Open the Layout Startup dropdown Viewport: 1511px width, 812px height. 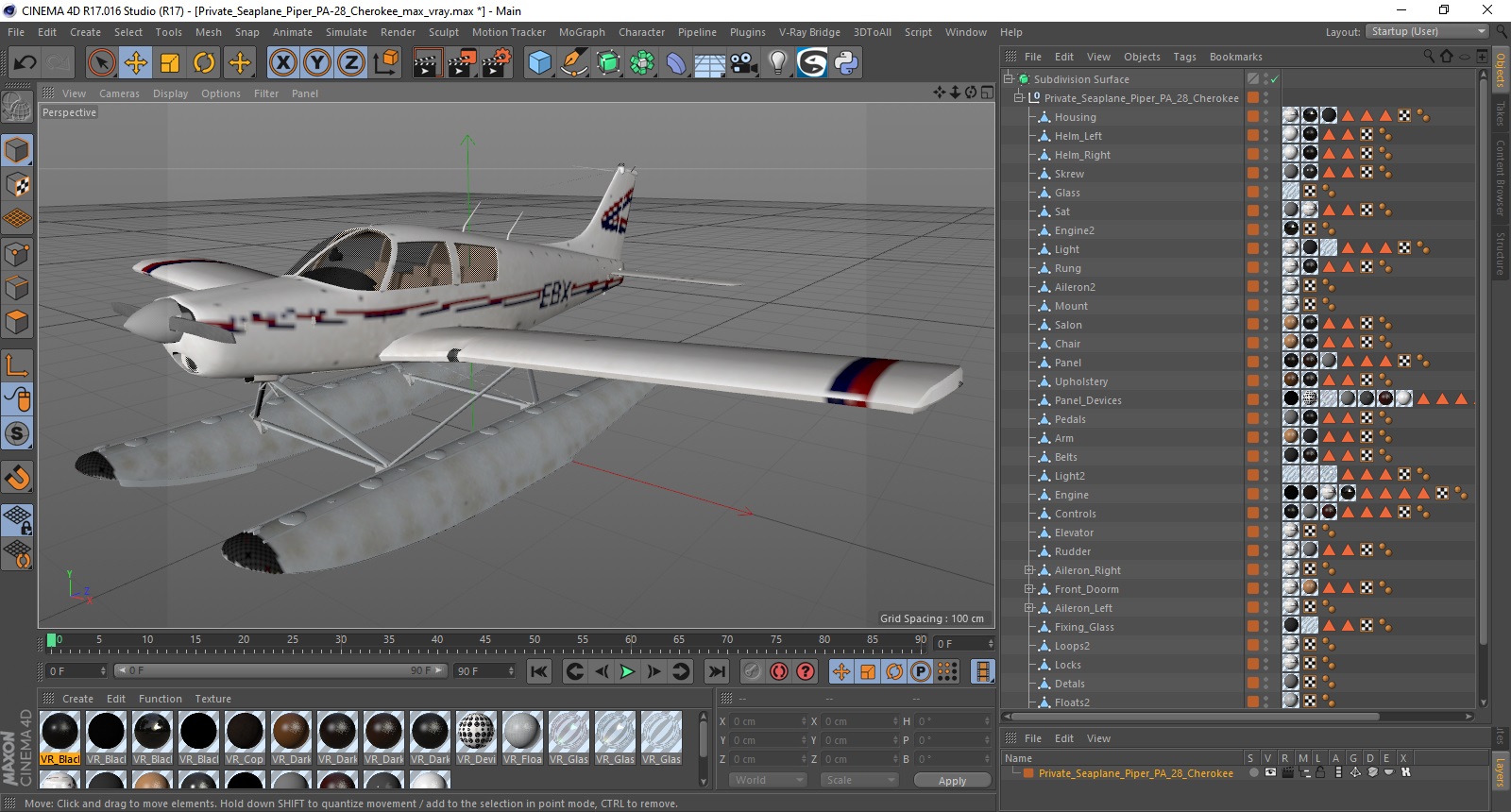coord(1427,31)
